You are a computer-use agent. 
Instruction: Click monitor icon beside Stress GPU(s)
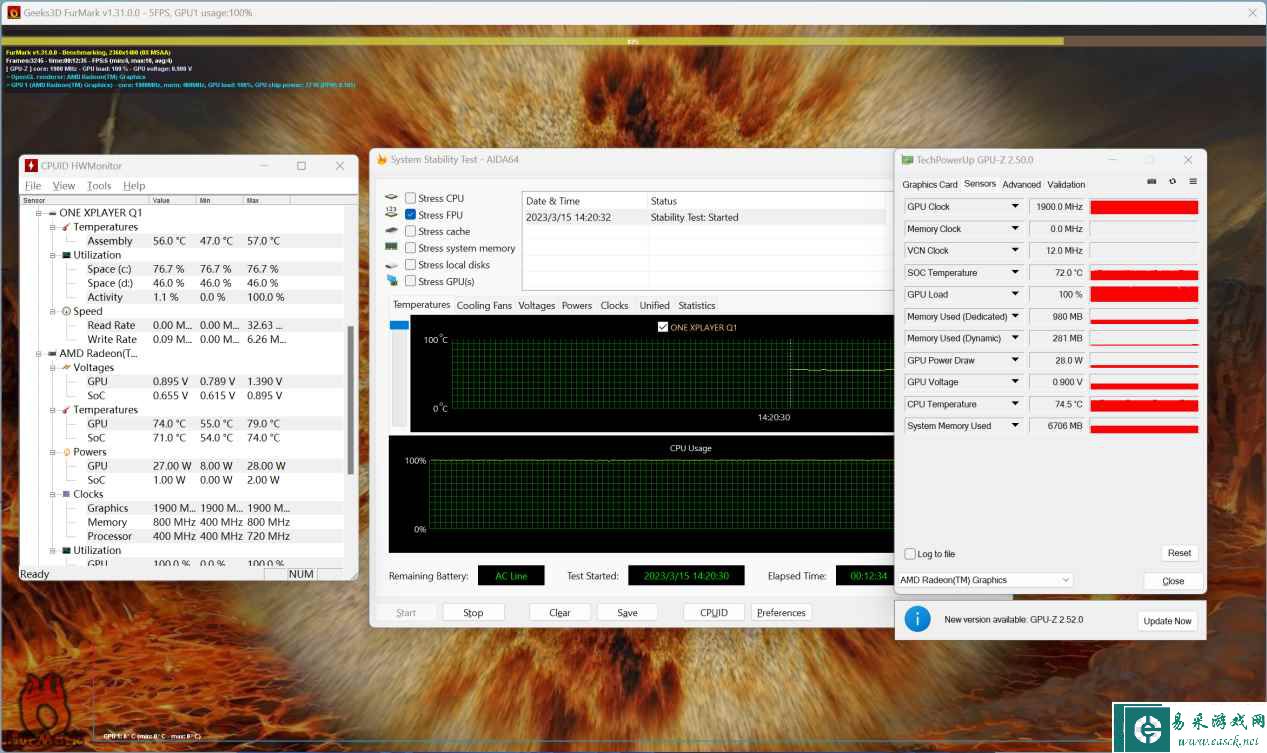click(x=391, y=281)
